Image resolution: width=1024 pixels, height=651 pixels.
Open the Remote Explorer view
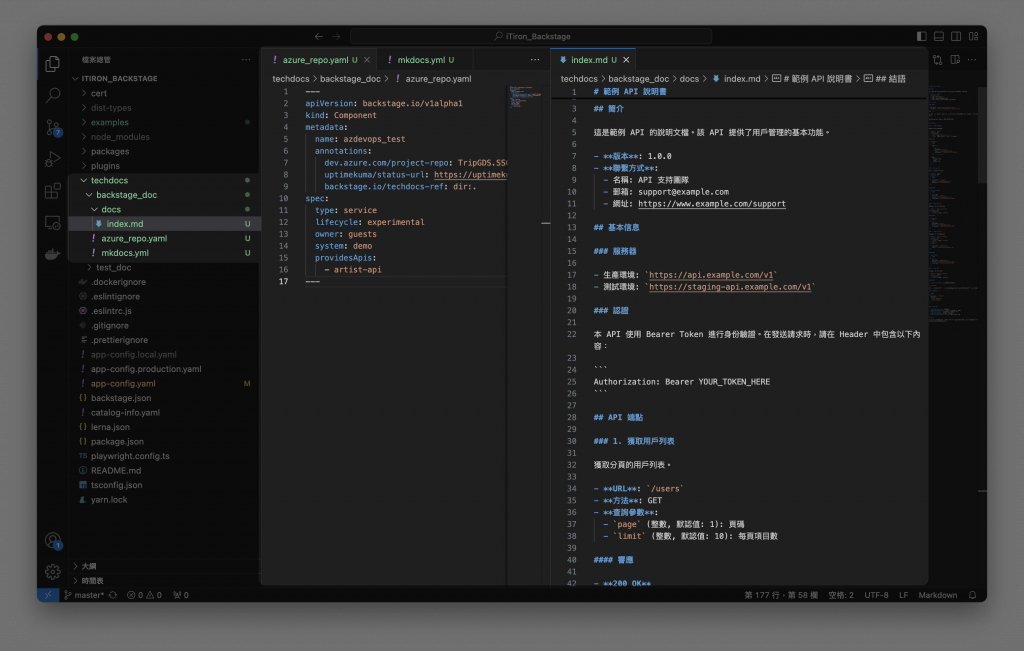click(x=53, y=223)
